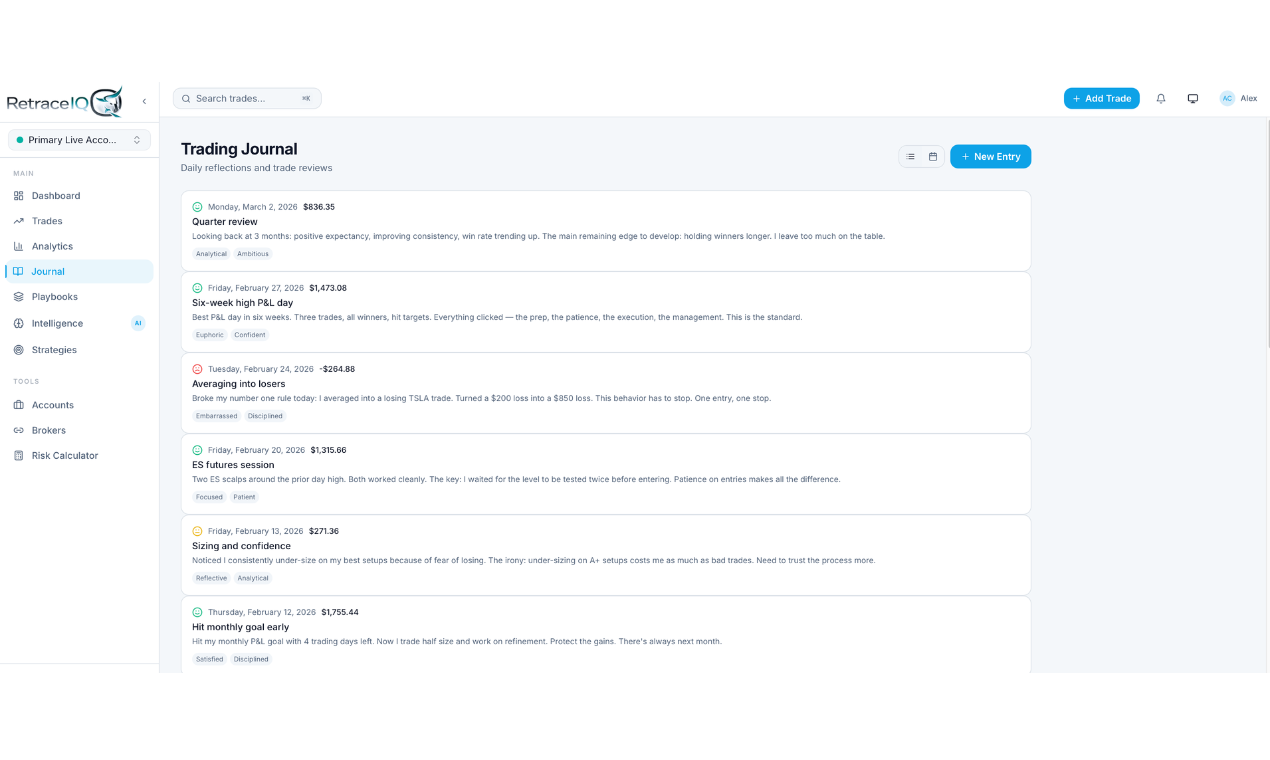Open notifications via the bell icon
The width and height of the screenshot is (1270, 760).
[1160, 98]
